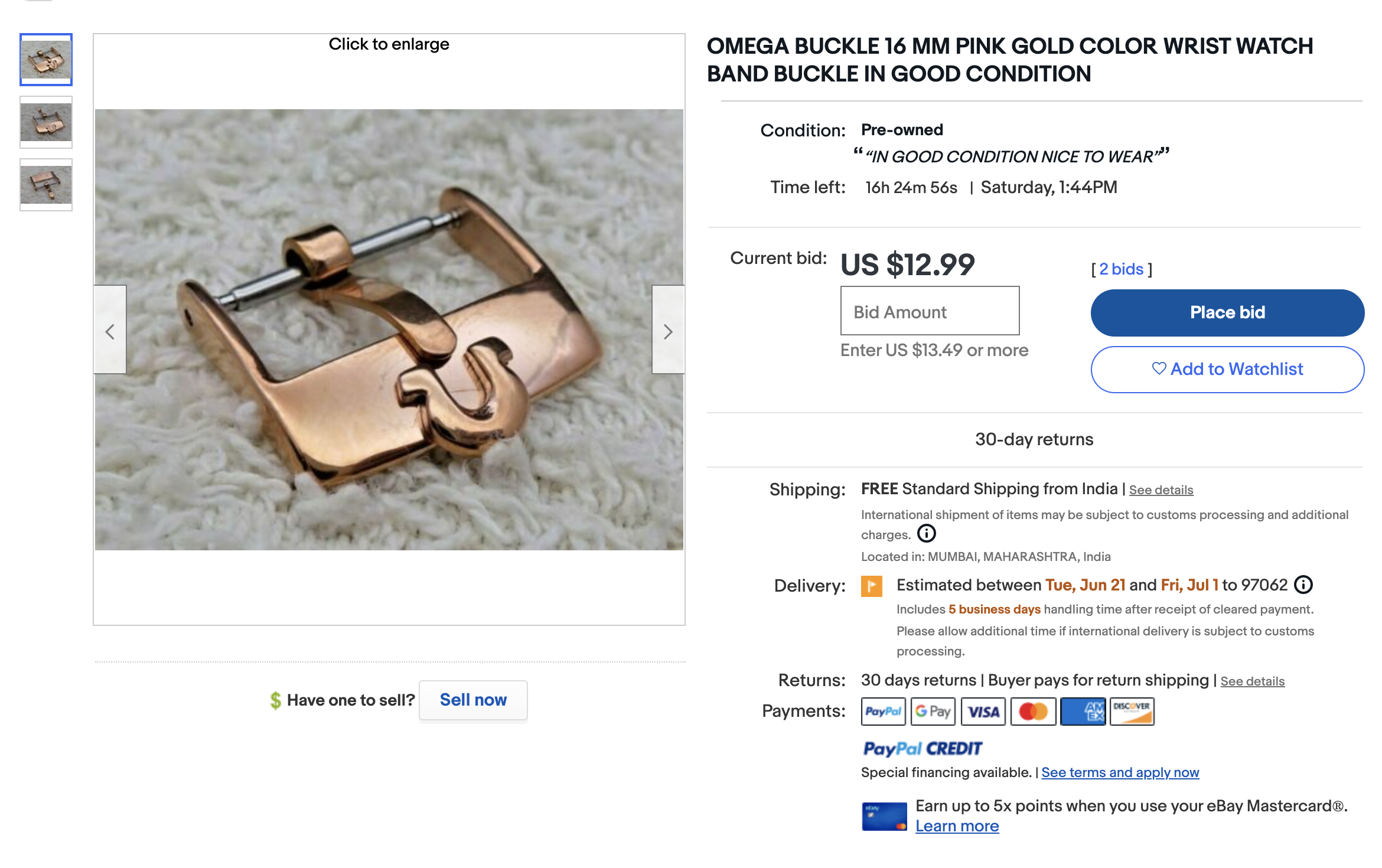Open the shipping customs info icon
1382x868 pixels.
(926, 534)
